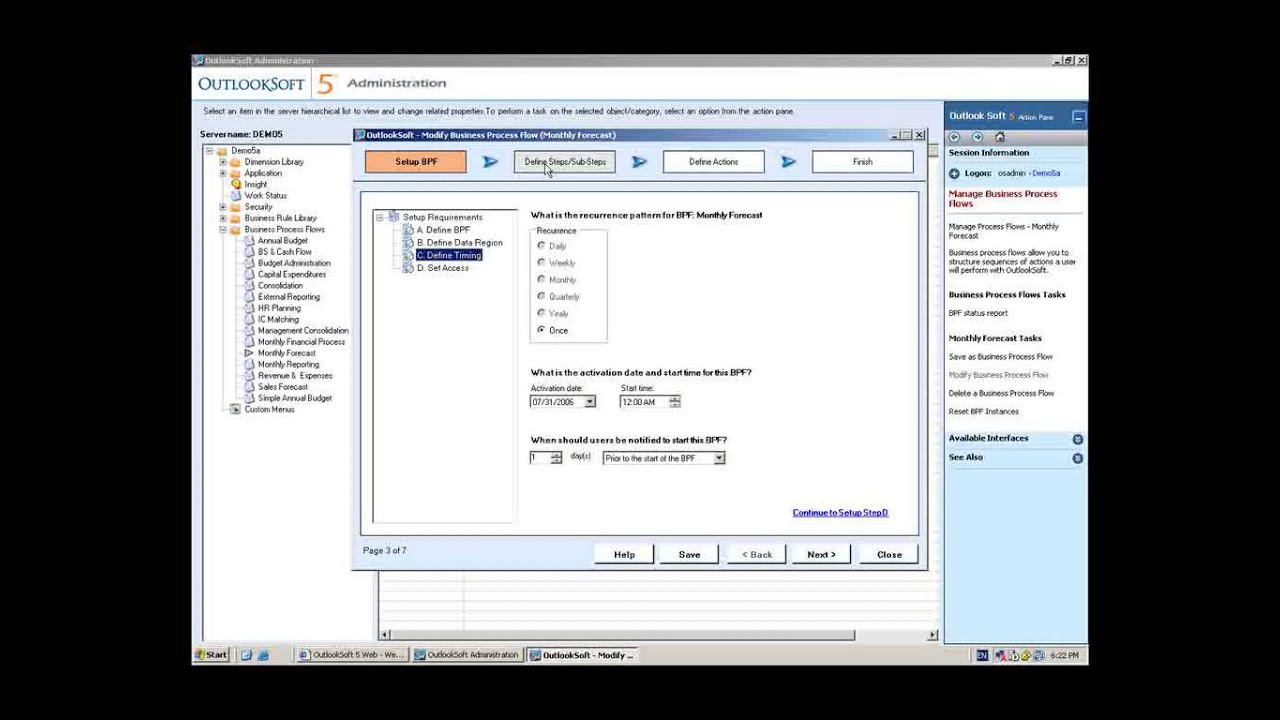1280x720 pixels.
Task: Collapse the Setup Requirements tree node
Action: pyautogui.click(x=379, y=217)
